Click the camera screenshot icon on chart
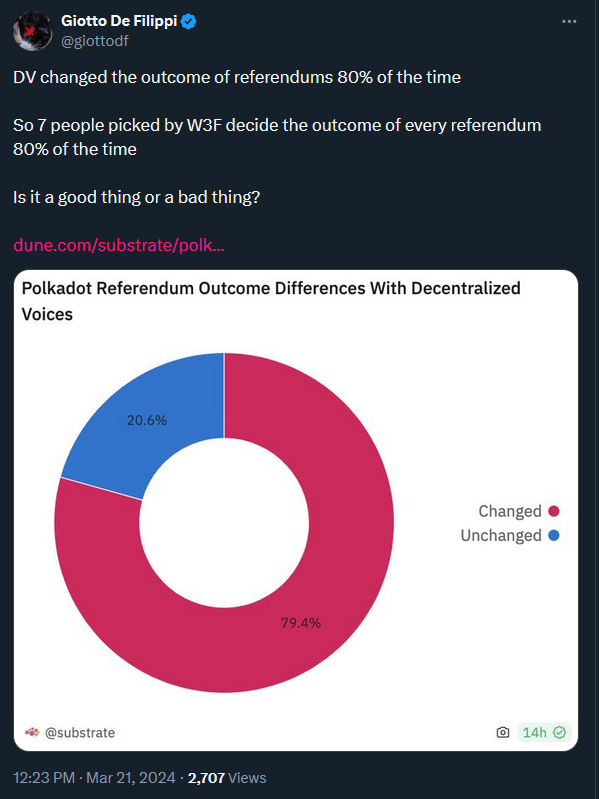This screenshot has width=599, height=799. [x=503, y=733]
